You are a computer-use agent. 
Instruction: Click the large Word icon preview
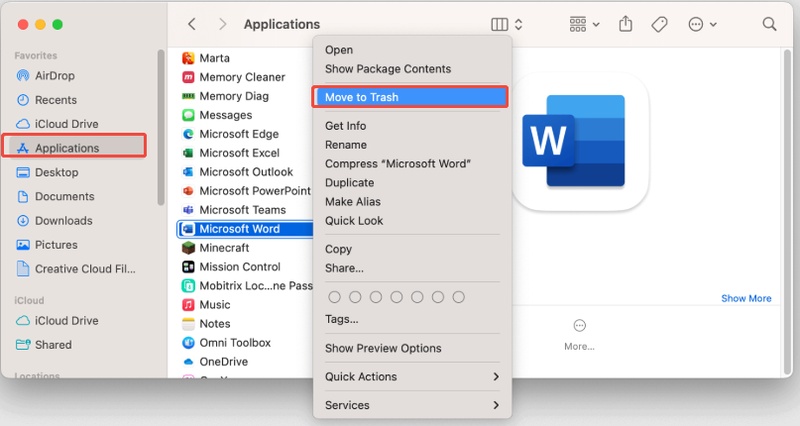(x=580, y=141)
